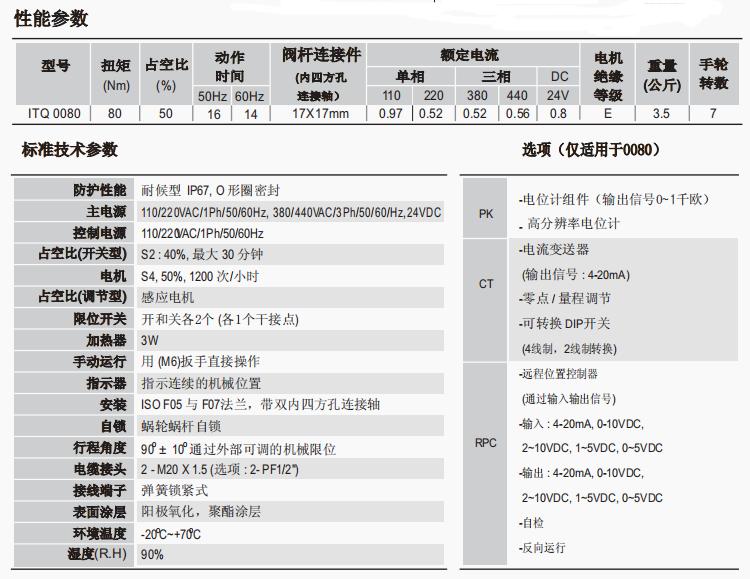Click the 扭矩 (Nm) column header
Image resolution: width=750 pixels, height=579 pixels.
114,74
